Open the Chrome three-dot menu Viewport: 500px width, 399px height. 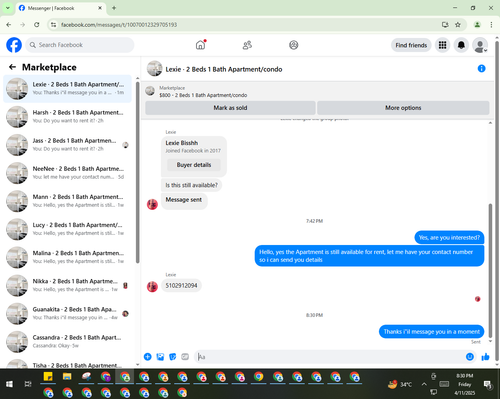pyautogui.click(x=491, y=25)
